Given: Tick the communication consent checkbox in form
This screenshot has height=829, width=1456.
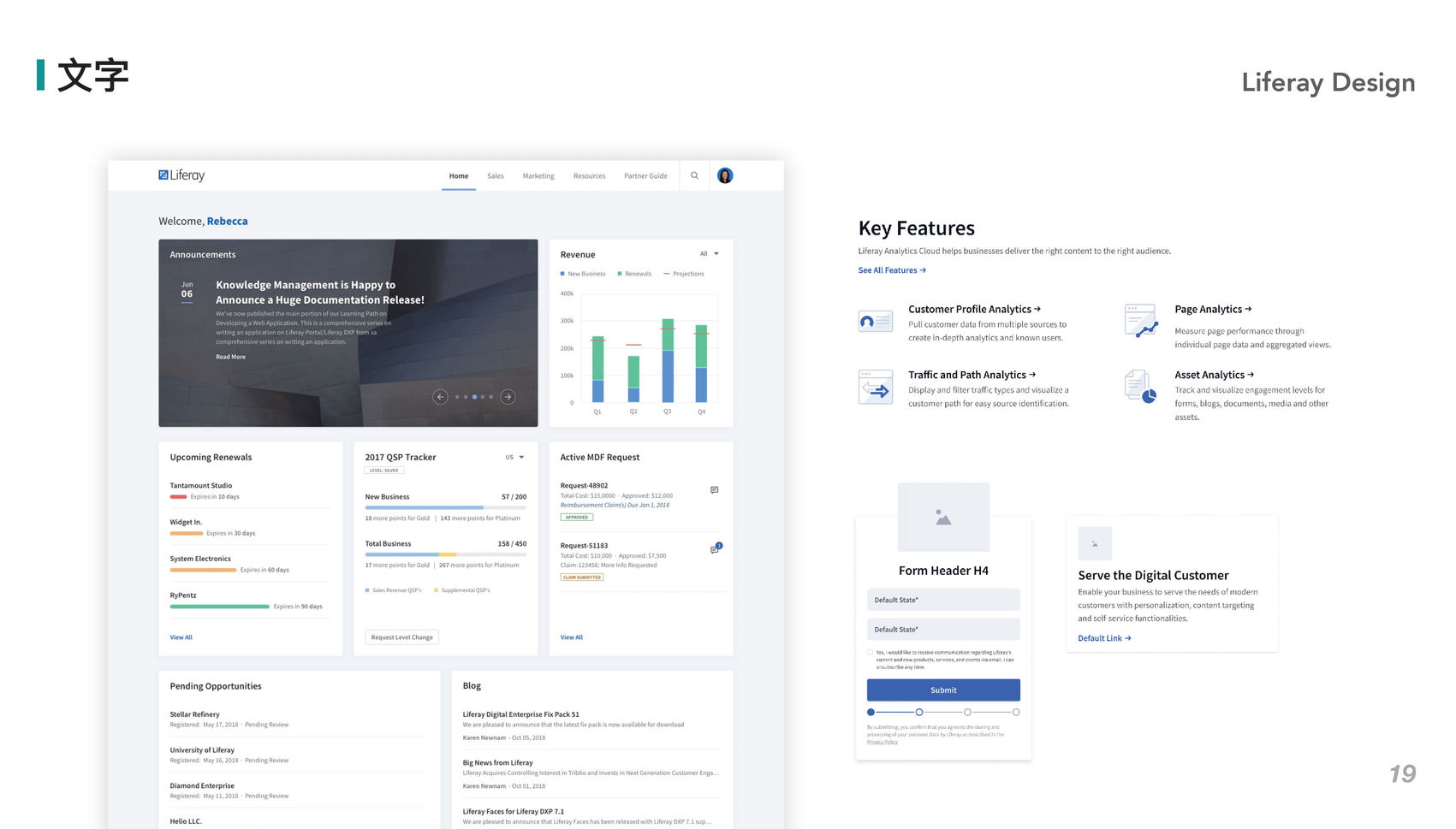Looking at the screenshot, I should click(x=871, y=653).
